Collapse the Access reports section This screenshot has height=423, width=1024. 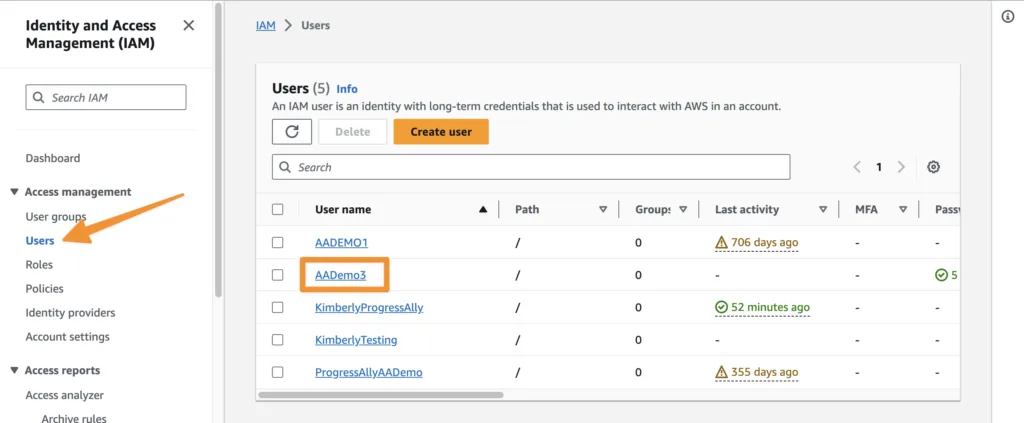[x=14, y=370]
